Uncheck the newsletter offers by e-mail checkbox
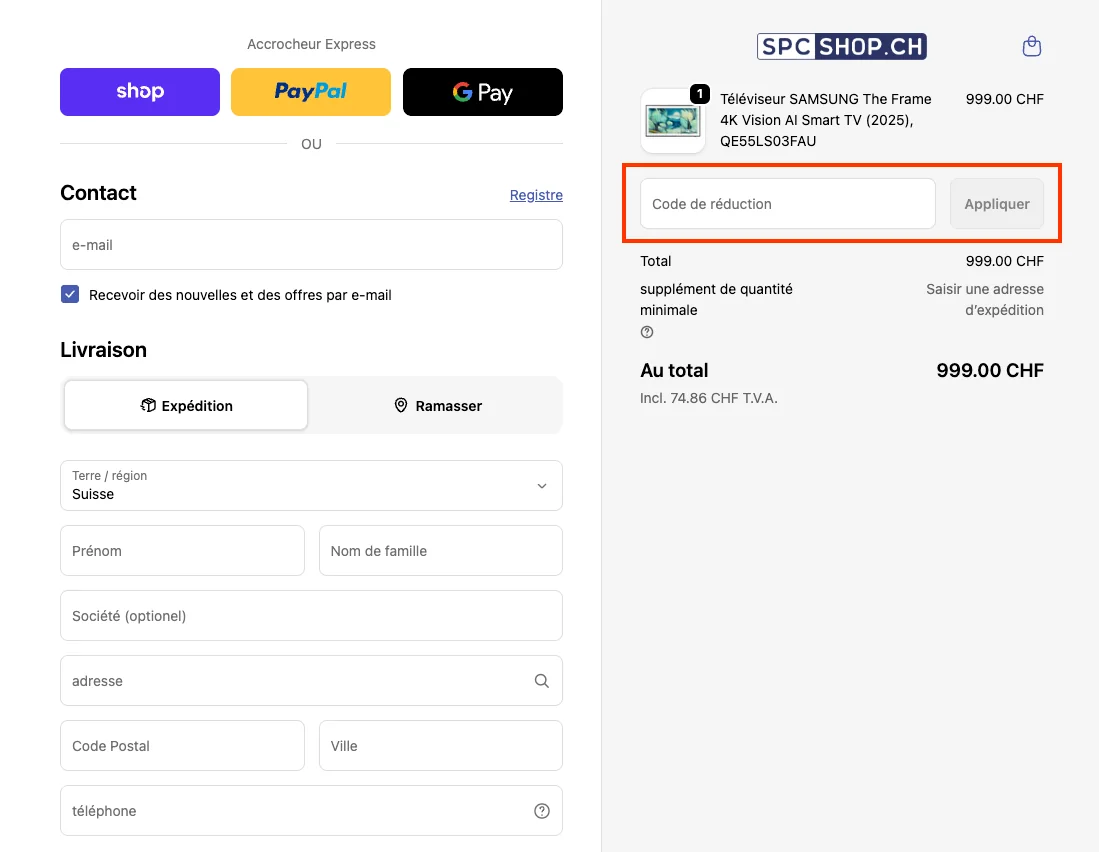1099x852 pixels. click(70, 294)
